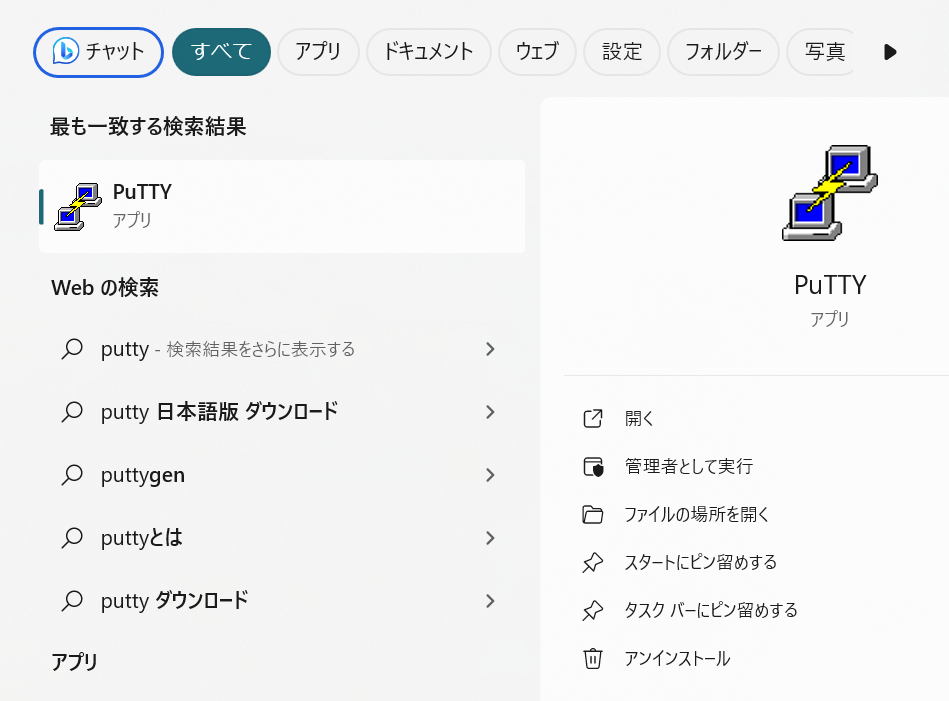Screen dimensions: 949x701
Task: Click the folder icon next to ファイルの場所を開く
Action: (593, 515)
